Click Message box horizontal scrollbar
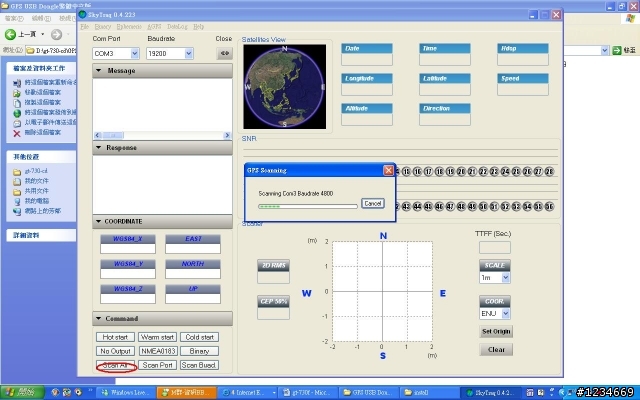The height and width of the screenshot is (400, 640). pos(162,135)
